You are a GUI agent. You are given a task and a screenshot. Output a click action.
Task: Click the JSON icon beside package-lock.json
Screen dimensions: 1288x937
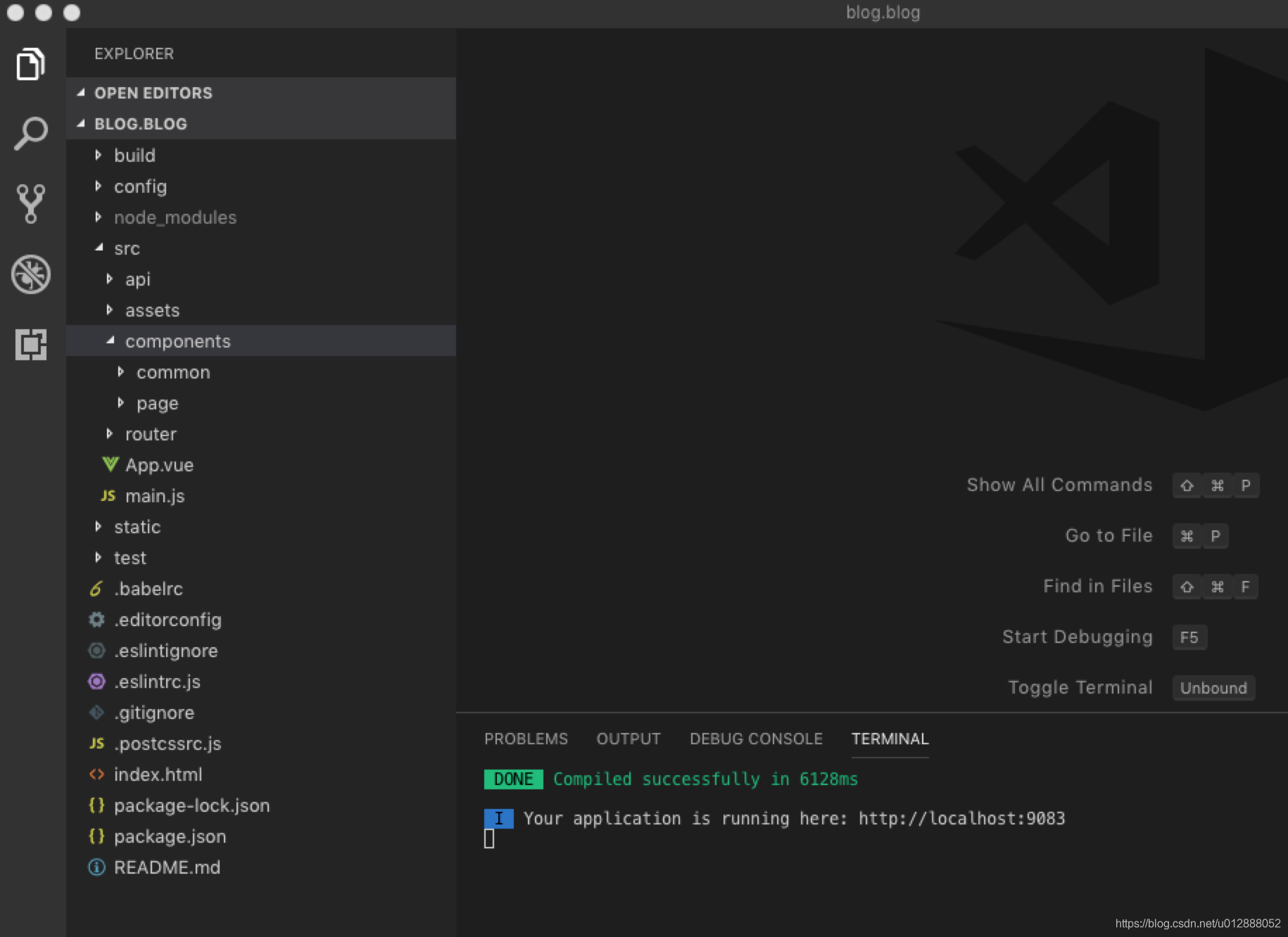pos(96,805)
